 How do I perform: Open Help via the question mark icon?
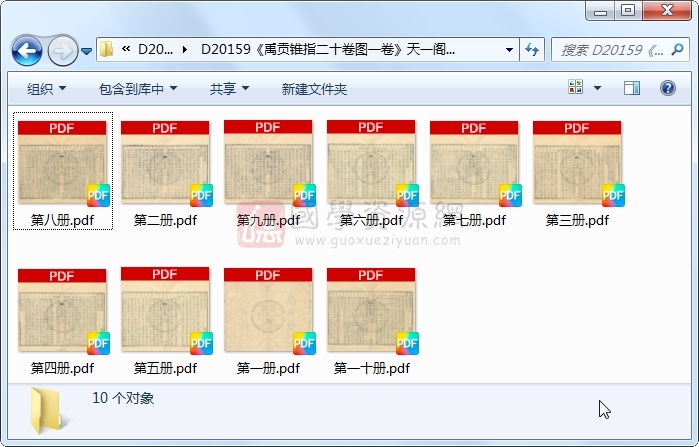667,88
